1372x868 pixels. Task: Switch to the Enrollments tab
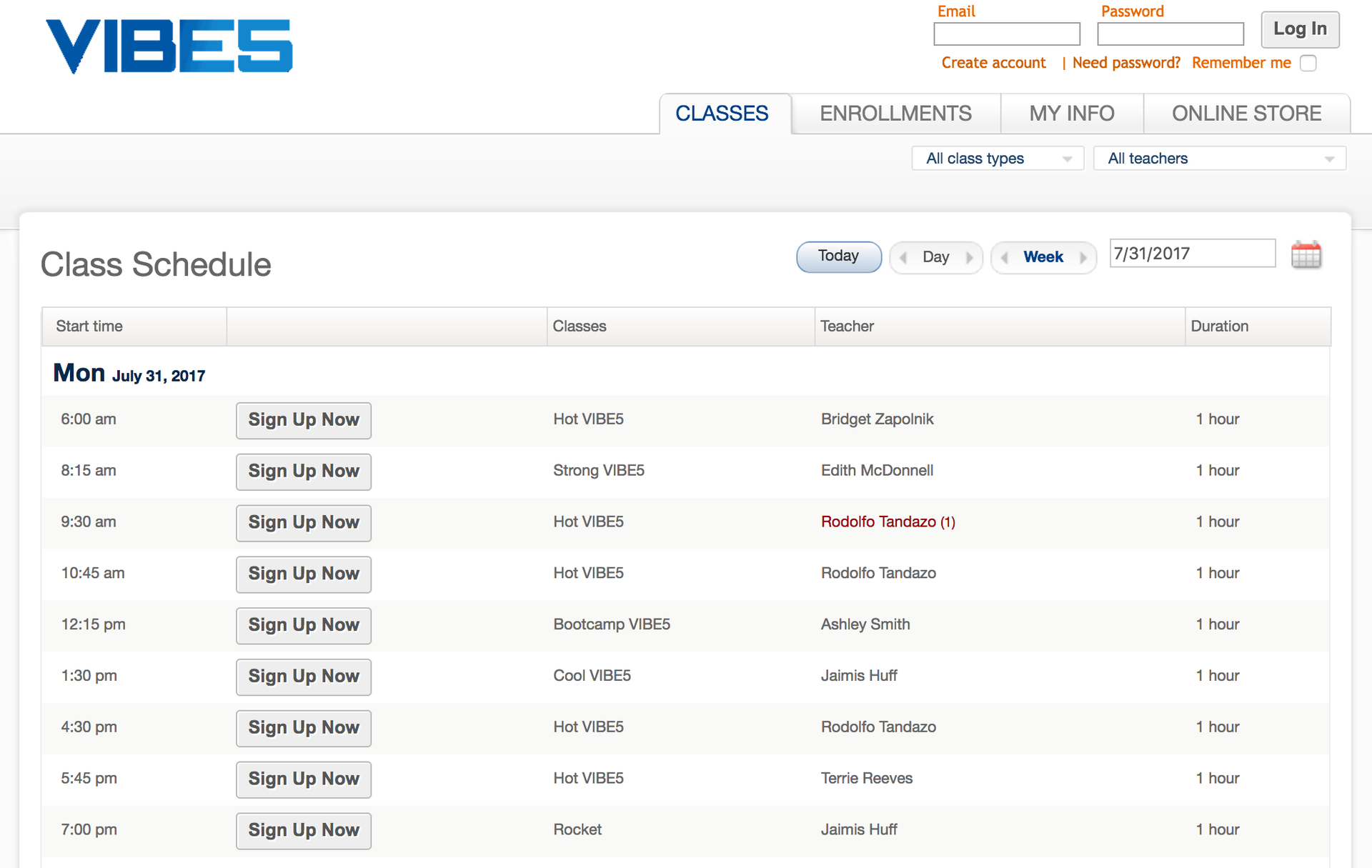(895, 114)
